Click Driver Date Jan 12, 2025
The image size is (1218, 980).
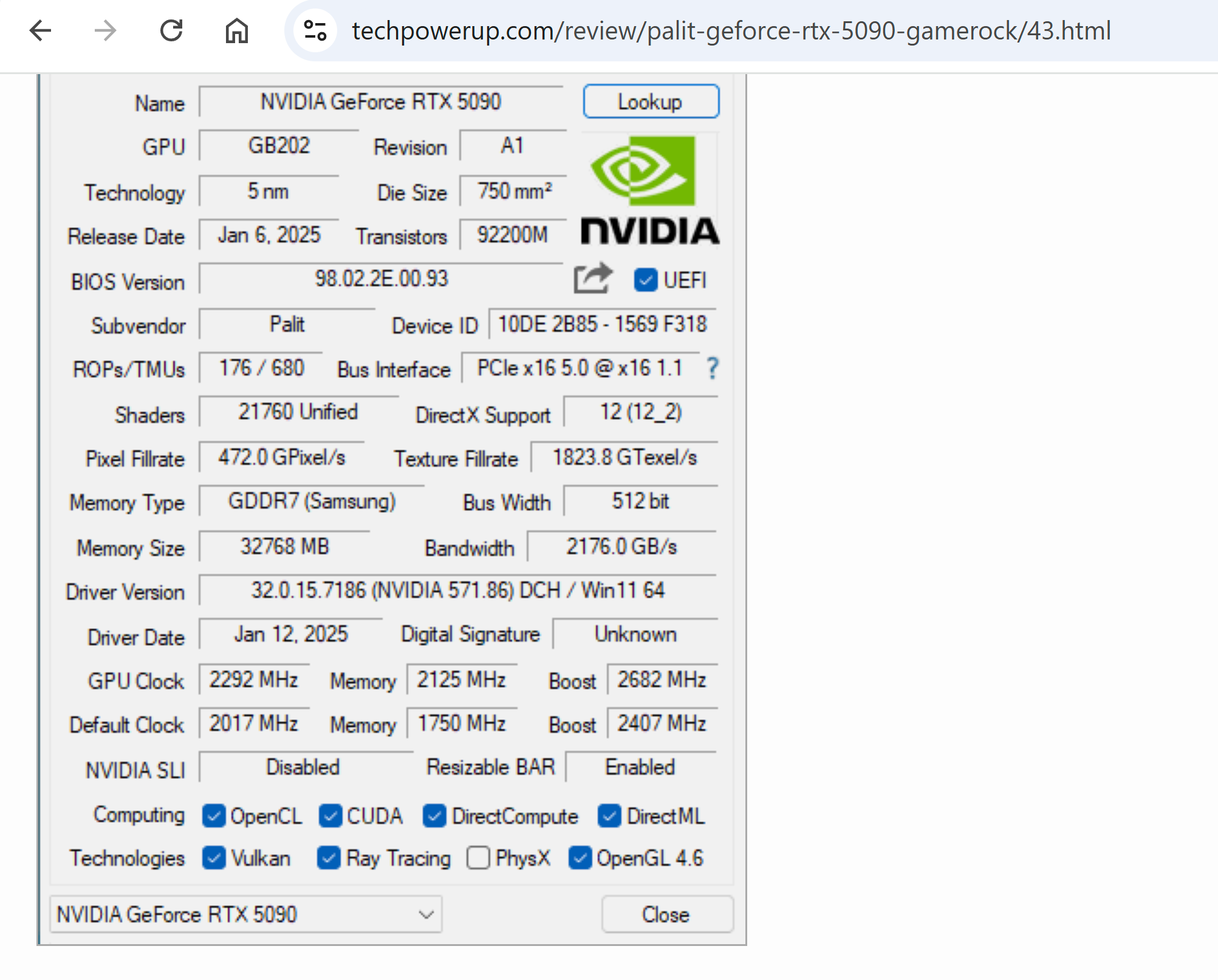point(291,634)
